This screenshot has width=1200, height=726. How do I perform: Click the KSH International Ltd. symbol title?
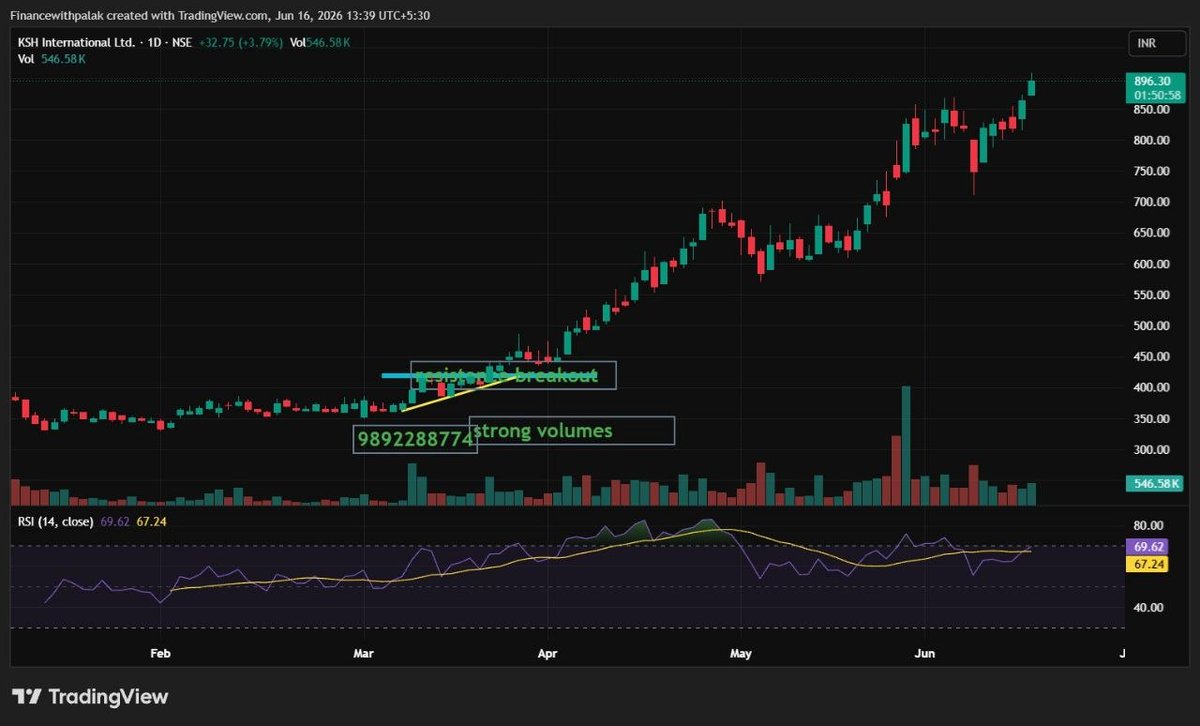pyautogui.click(x=76, y=44)
